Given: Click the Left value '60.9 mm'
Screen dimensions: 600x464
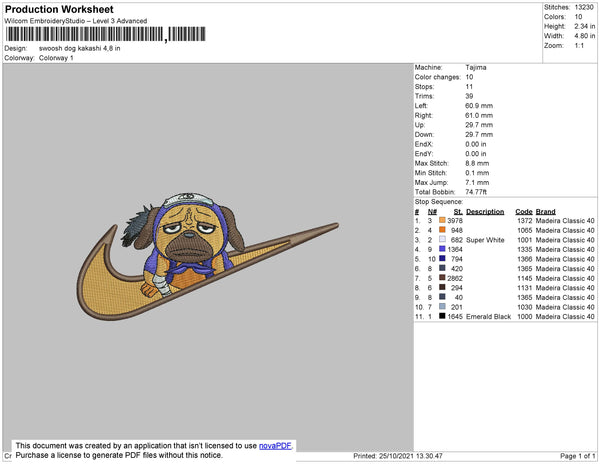Looking at the screenshot, I should (x=479, y=106).
